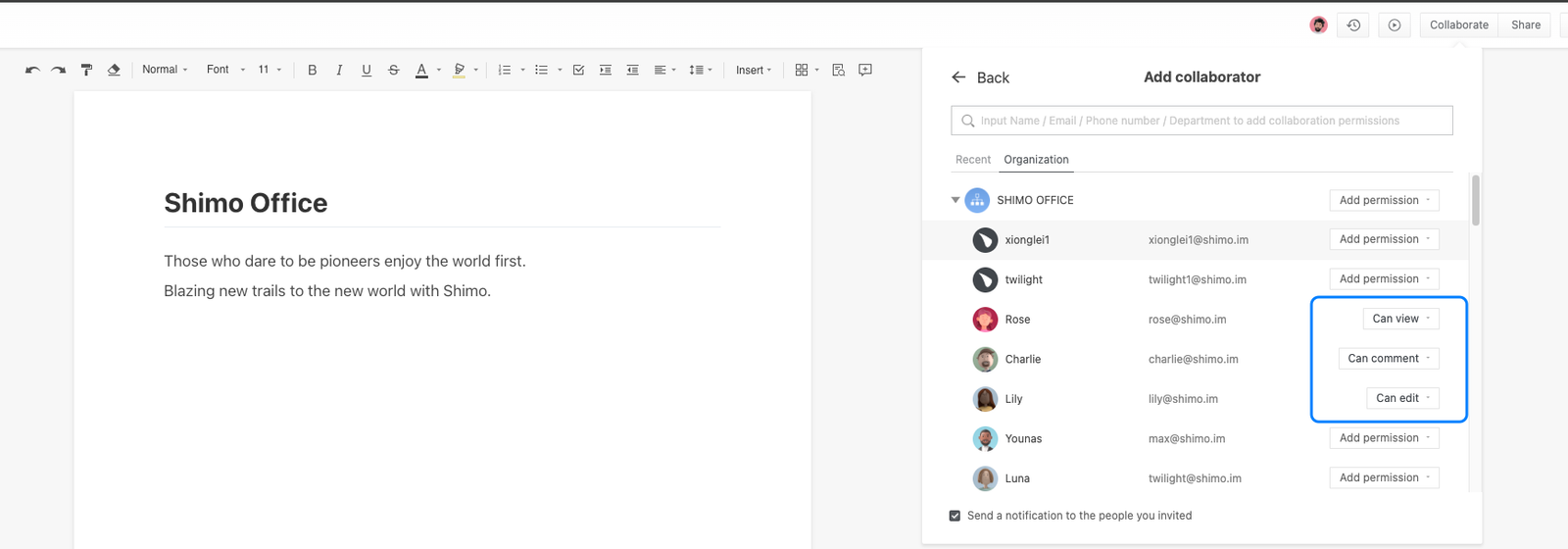Open the Normal paragraph style dropdown
The image size is (1568, 549).
[164, 70]
